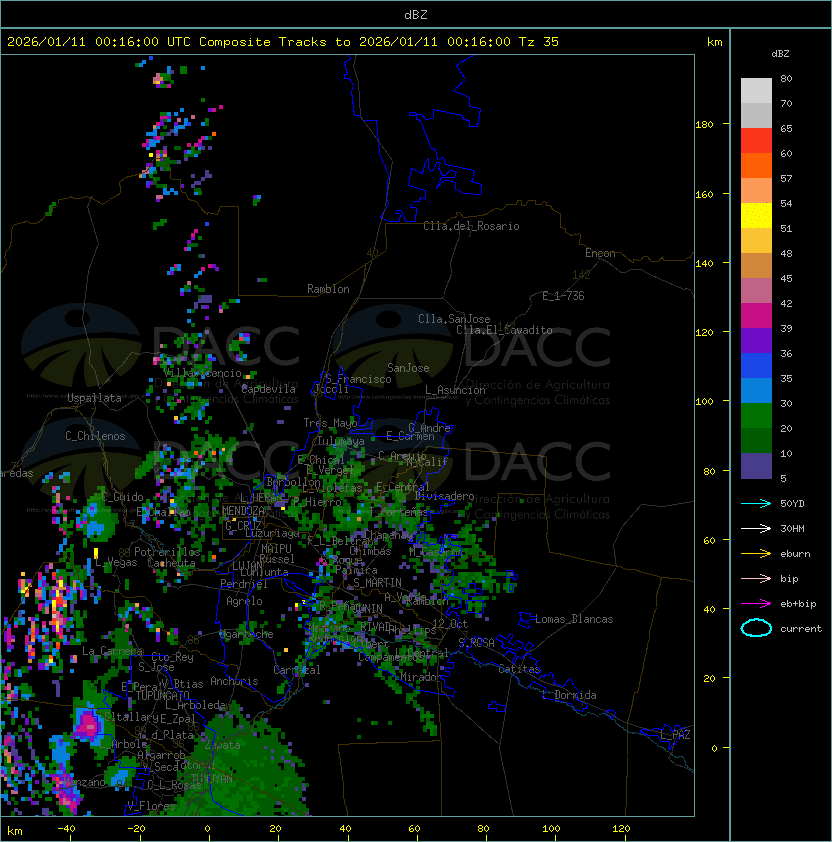Click the 100 km vertical axis tick label
832x842 pixels.
[x=704, y=402]
